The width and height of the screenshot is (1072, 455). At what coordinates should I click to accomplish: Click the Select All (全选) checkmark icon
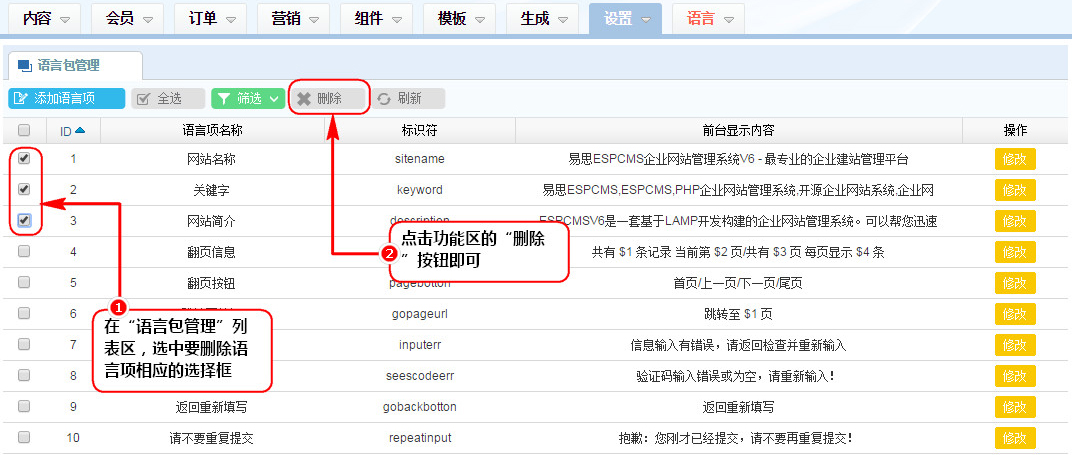[x=144, y=98]
